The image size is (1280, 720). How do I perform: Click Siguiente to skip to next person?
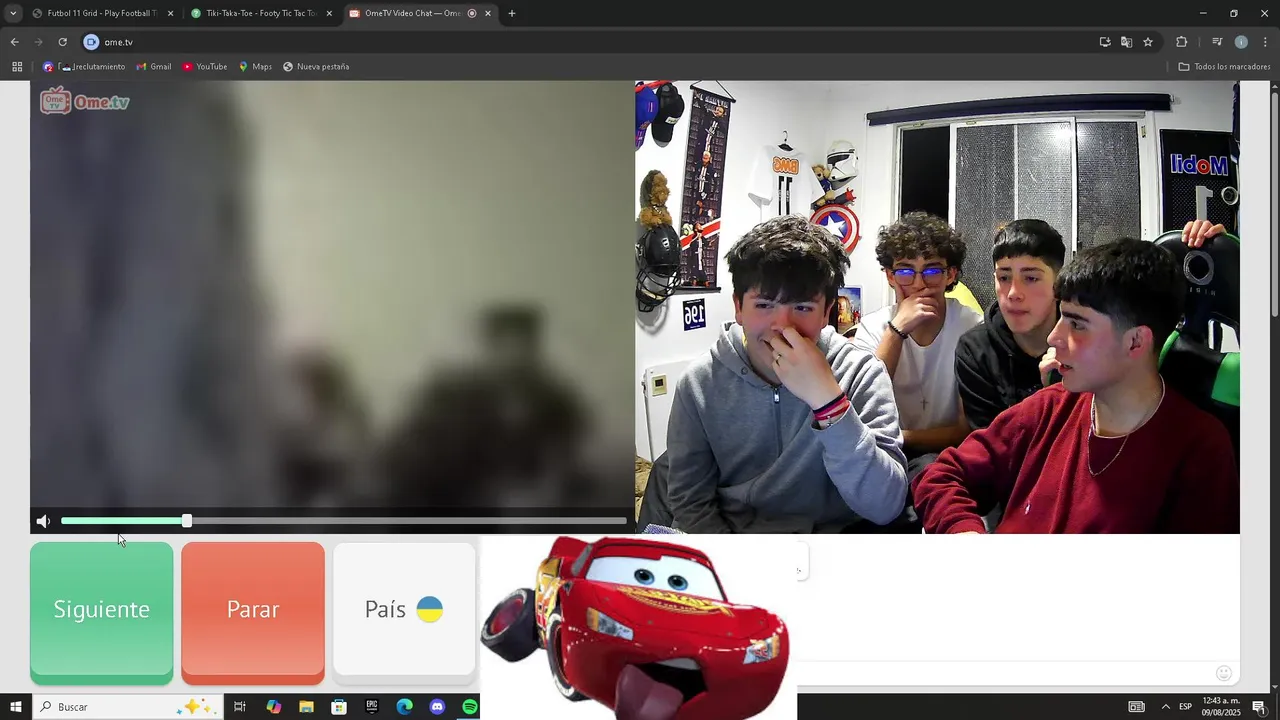101,612
